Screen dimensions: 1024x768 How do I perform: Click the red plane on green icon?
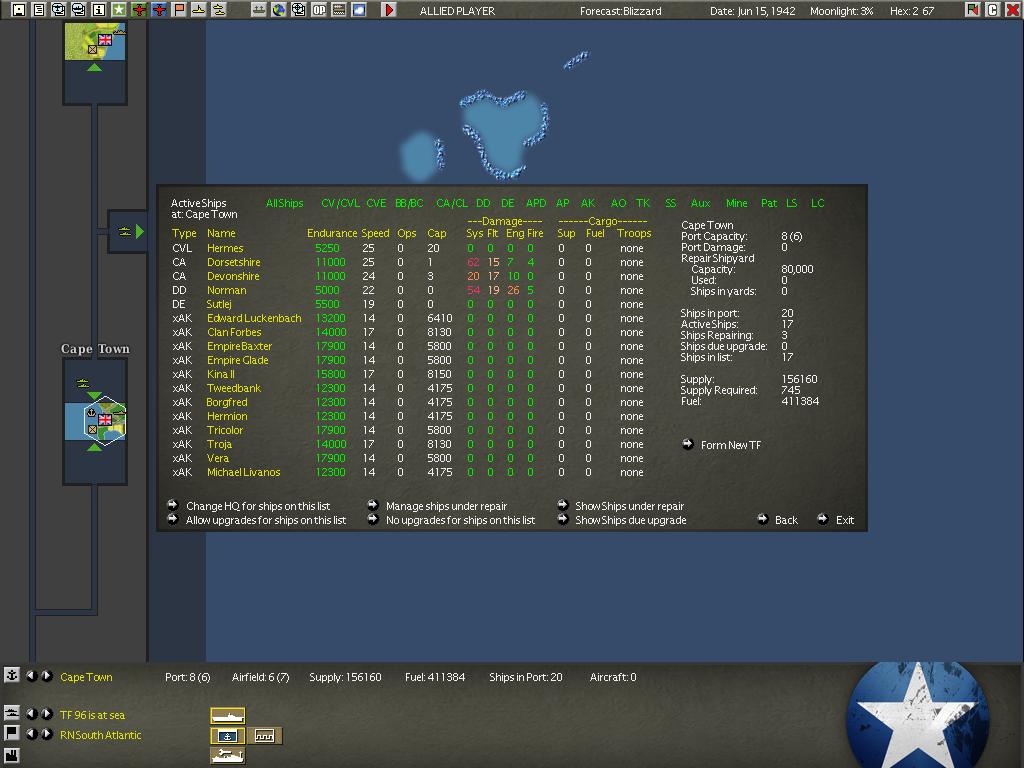(139, 10)
